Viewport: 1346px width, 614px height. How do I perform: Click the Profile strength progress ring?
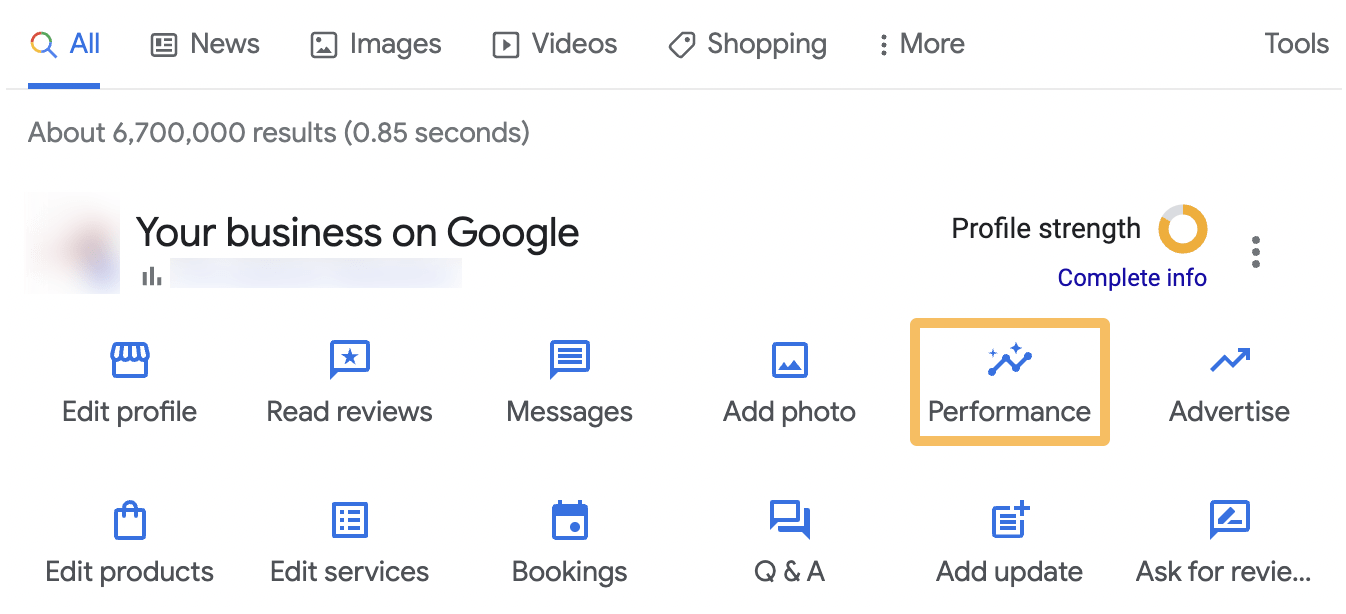coord(1183,229)
